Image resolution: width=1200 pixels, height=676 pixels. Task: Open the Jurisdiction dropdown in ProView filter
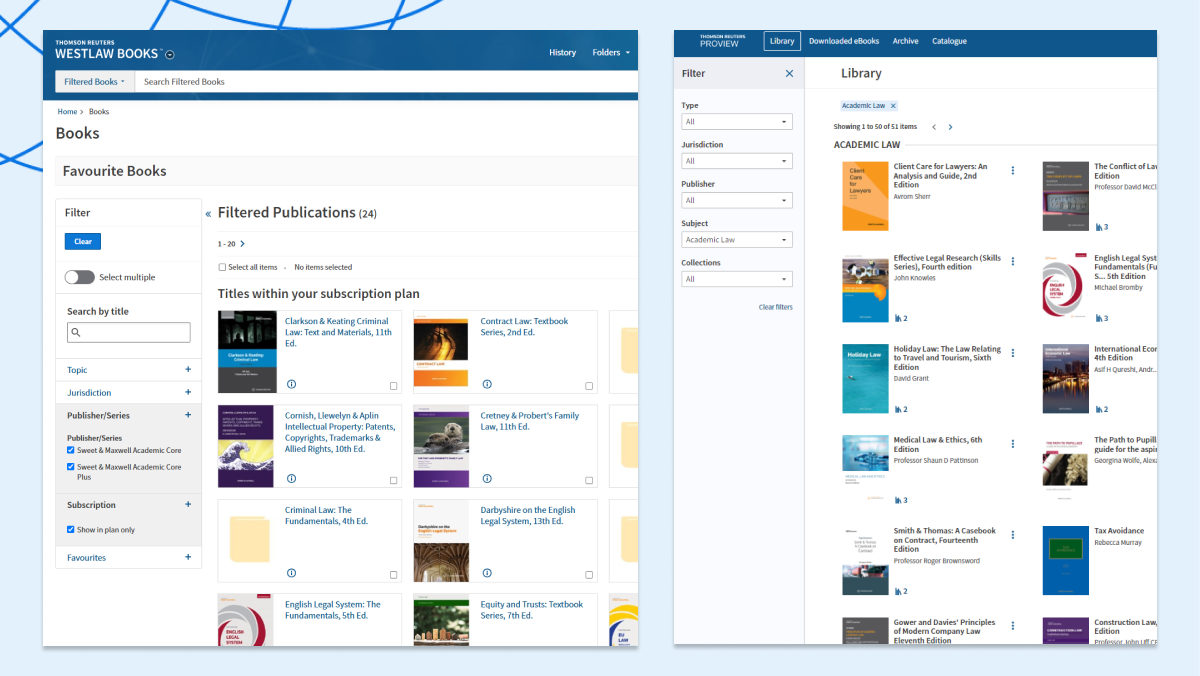[x=737, y=161]
